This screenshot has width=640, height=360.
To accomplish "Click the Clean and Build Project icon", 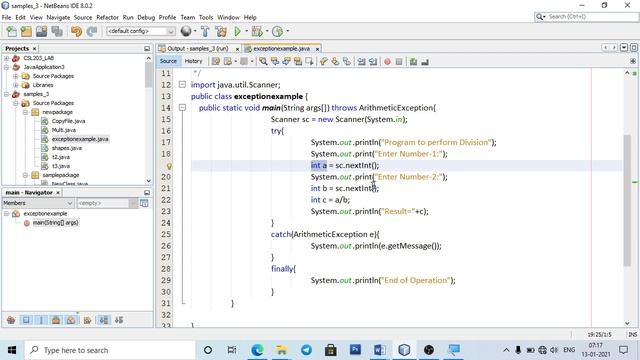I will pyautogui.click(x=221, y=31).
